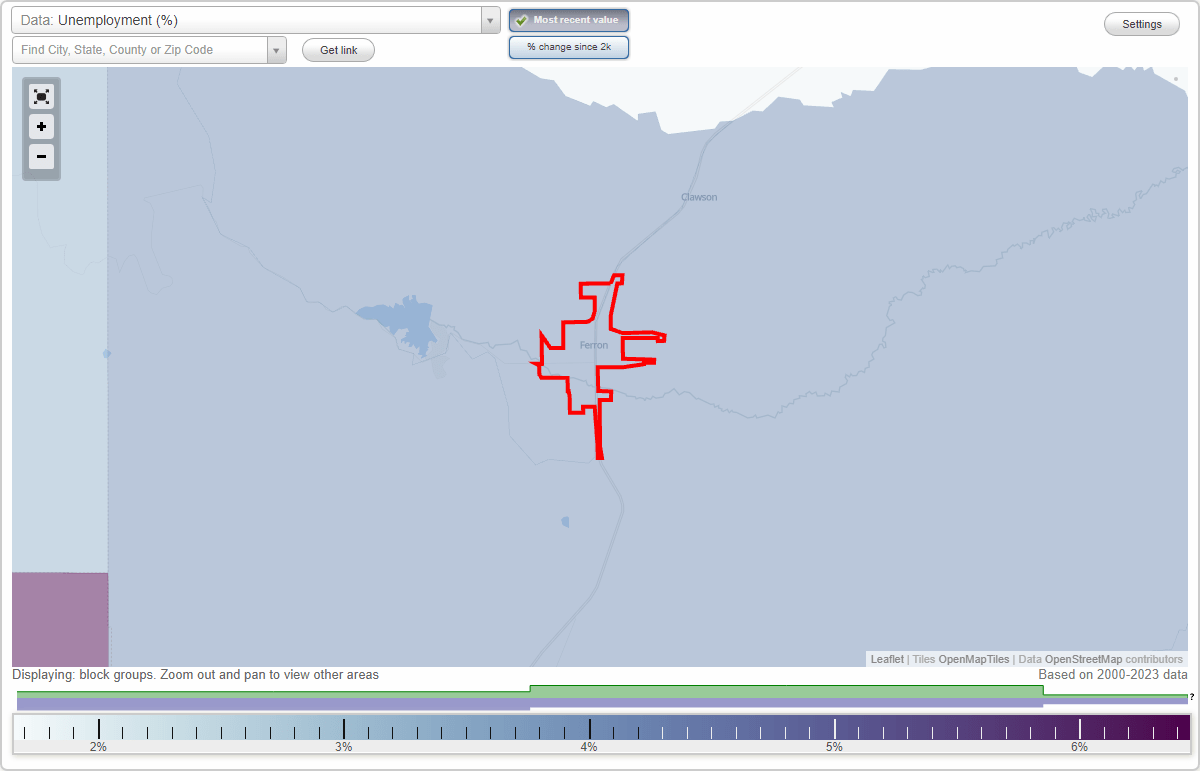The height and width of the screenshot is (771, 1200).
Task: Click the Ferron label on map
Action: tap(594, 346)
